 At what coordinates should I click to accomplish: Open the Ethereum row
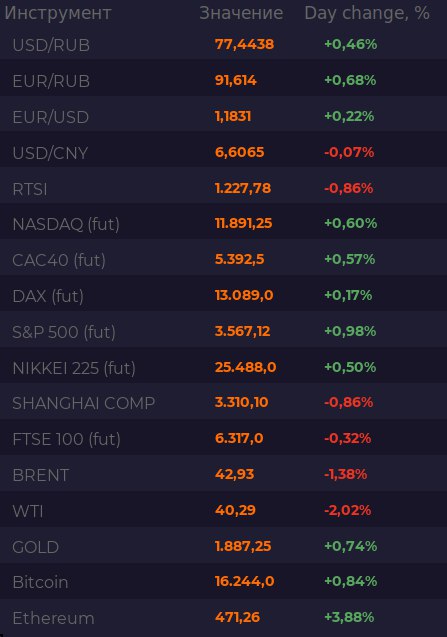coord(224,618)
